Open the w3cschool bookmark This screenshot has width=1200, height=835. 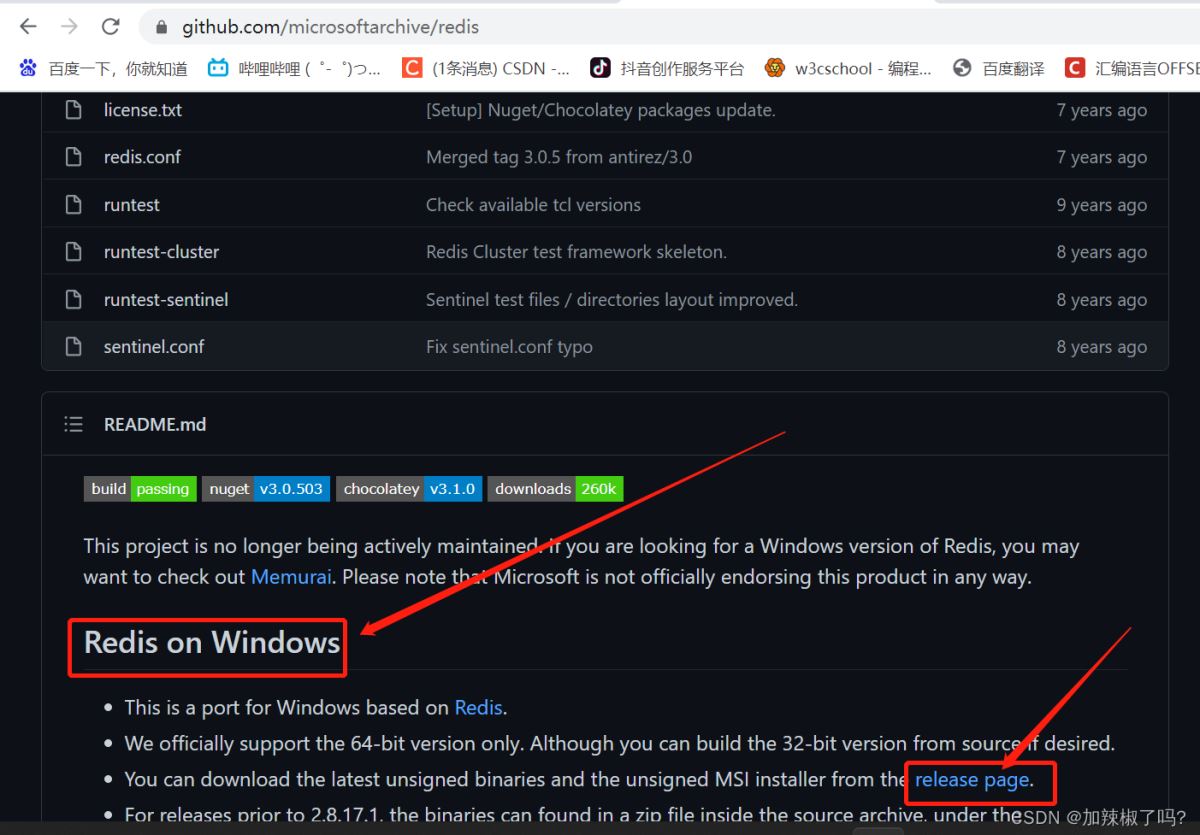848,68
